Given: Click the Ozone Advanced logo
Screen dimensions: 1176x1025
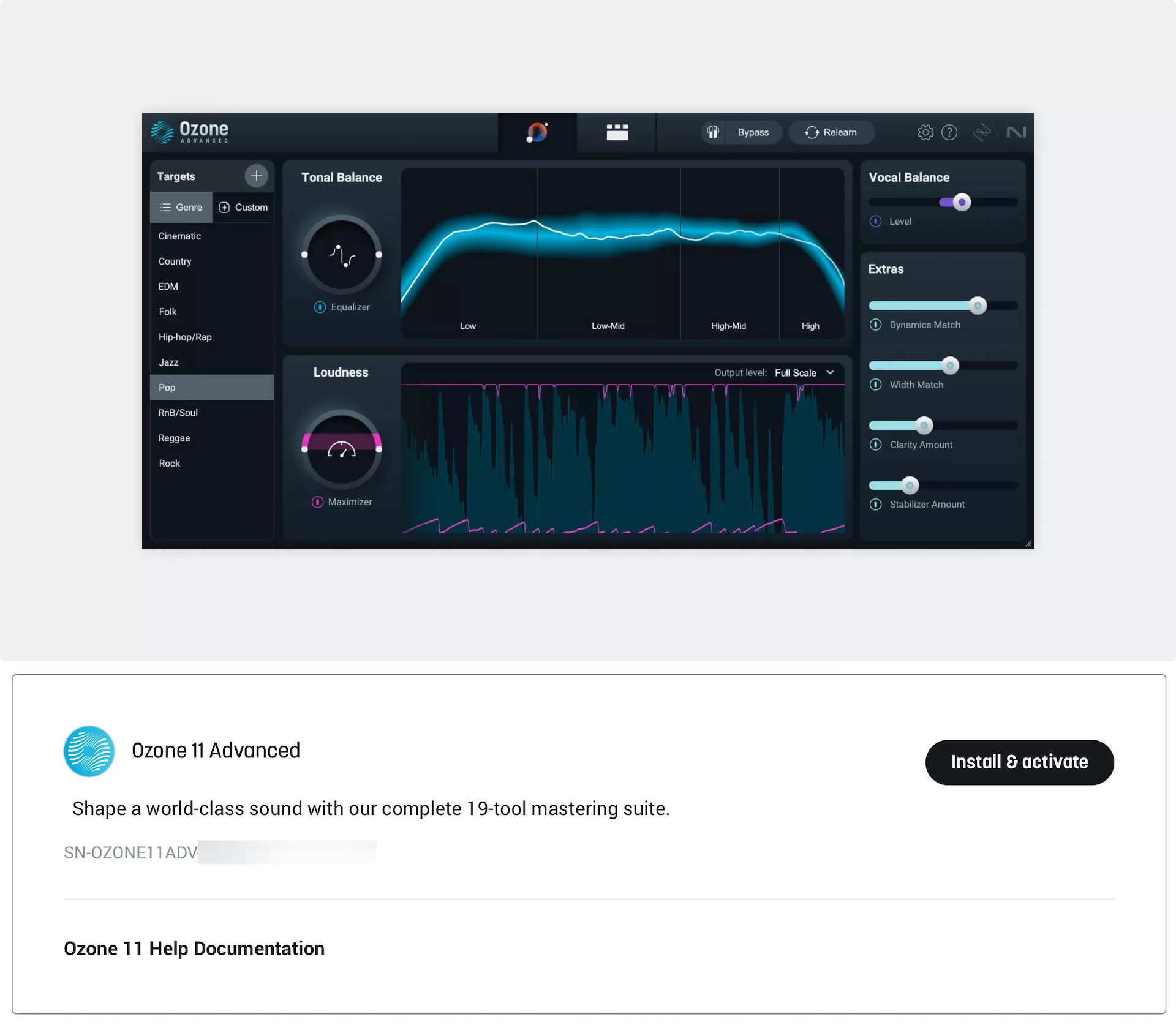Looking at the screenshot, I should (x=190, y=132).
